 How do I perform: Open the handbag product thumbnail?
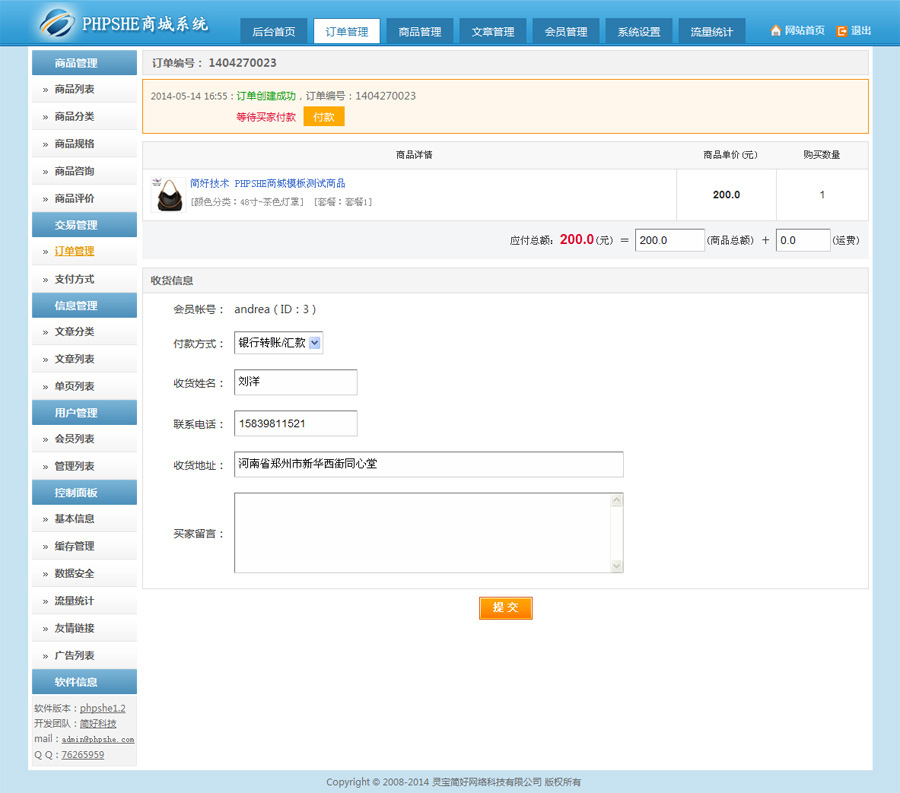click(x=168, y=194)
